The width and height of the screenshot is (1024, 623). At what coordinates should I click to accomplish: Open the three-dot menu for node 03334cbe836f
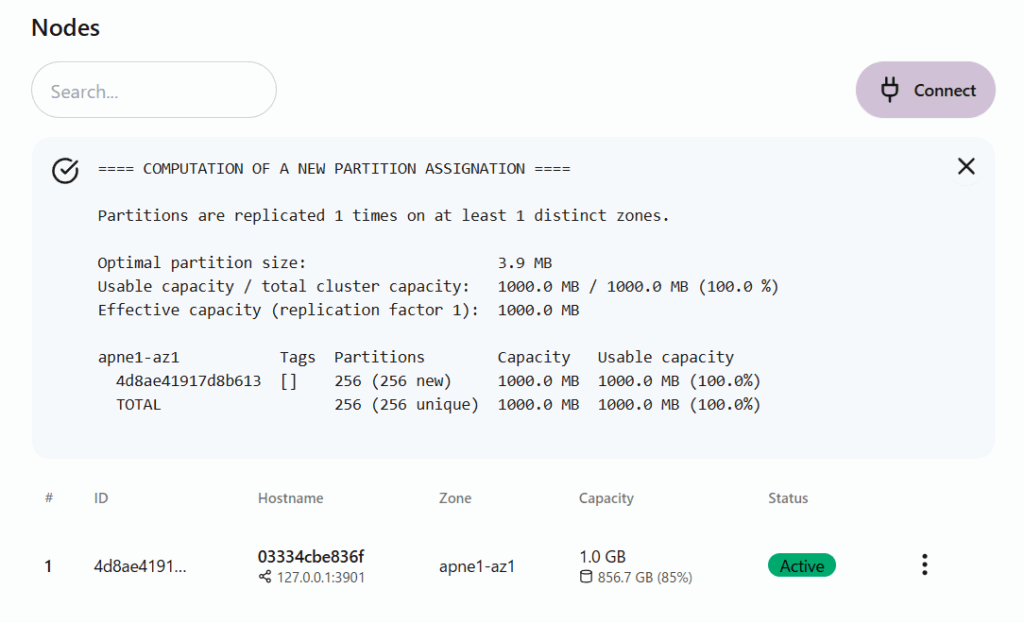pos(924,566)
